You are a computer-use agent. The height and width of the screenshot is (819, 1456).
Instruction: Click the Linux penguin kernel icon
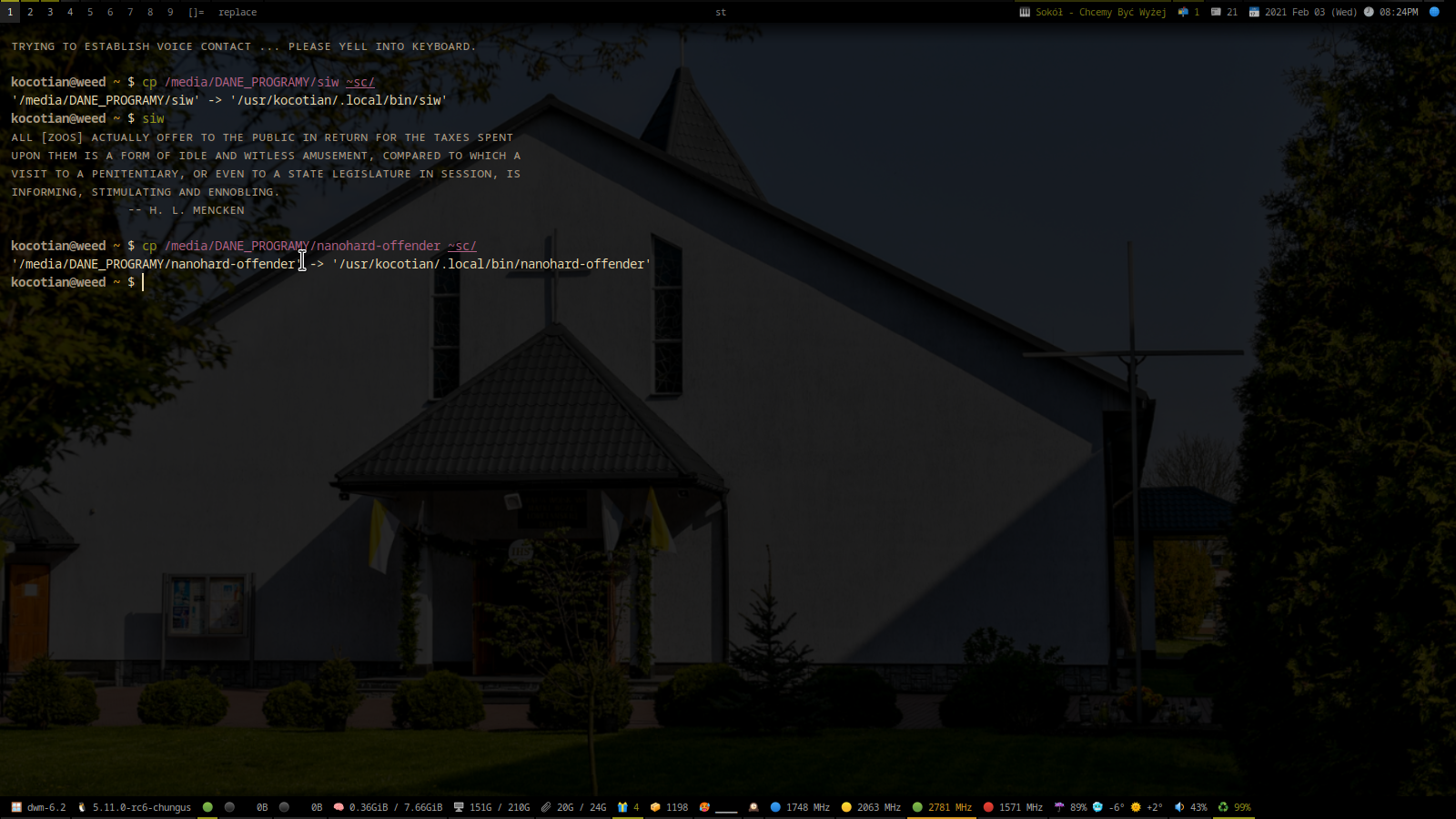click(82, 807)
